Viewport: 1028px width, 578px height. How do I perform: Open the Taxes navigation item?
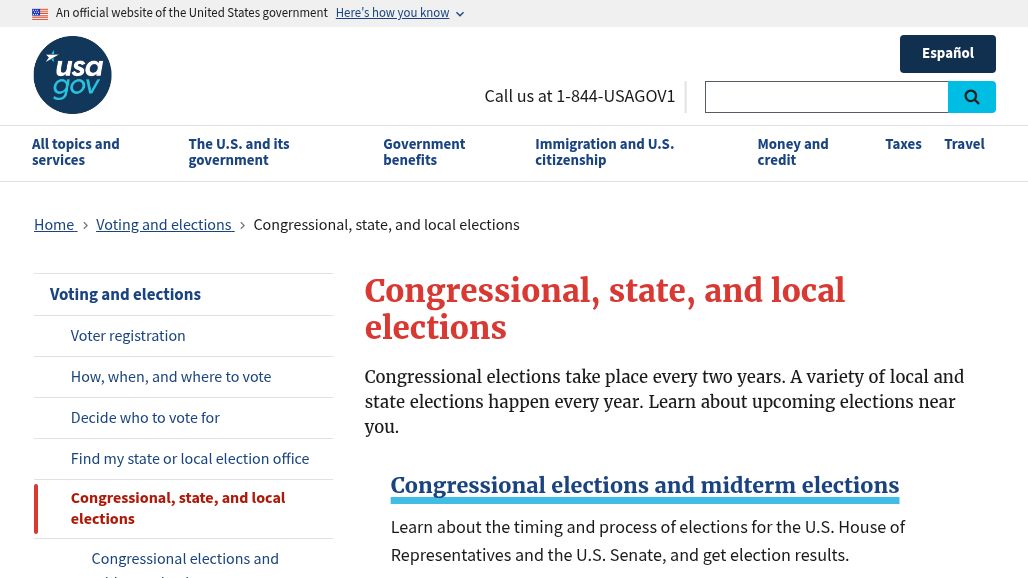coord(903,144)
